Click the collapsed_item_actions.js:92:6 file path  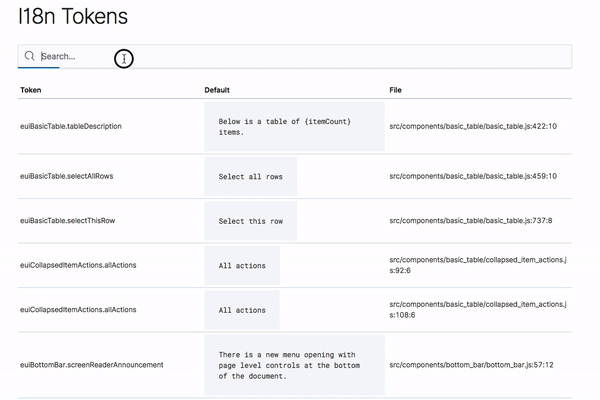pyautogui.click(x=479, y=265)
